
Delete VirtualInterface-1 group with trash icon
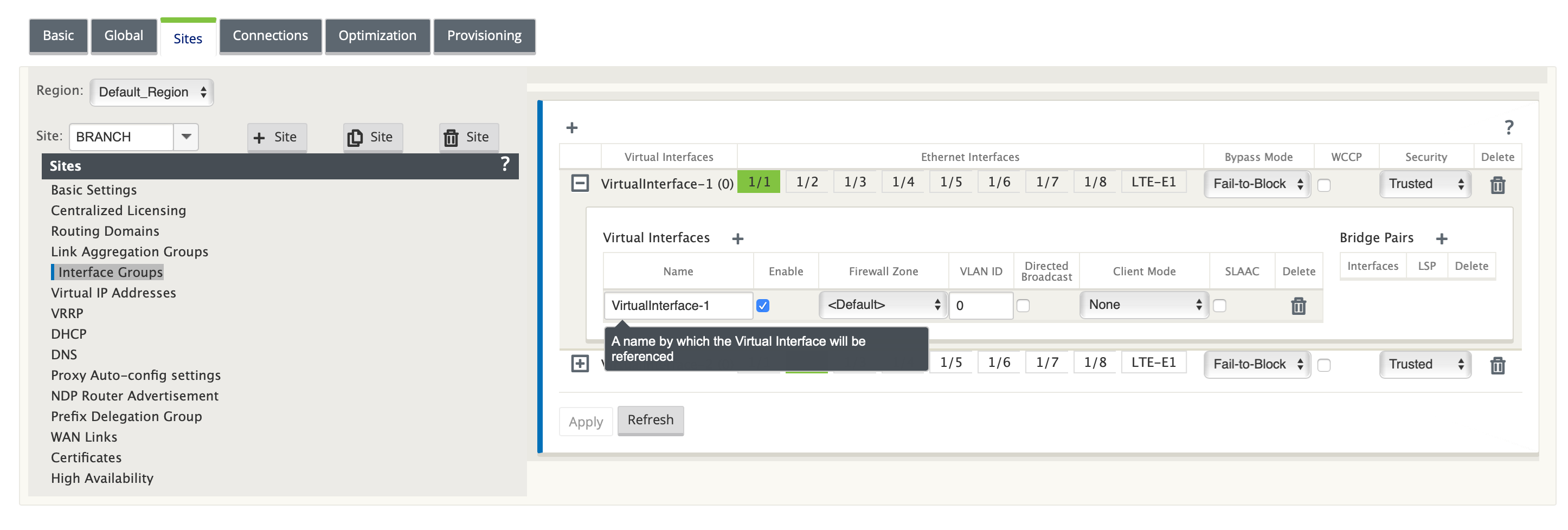click(1498, 185)
